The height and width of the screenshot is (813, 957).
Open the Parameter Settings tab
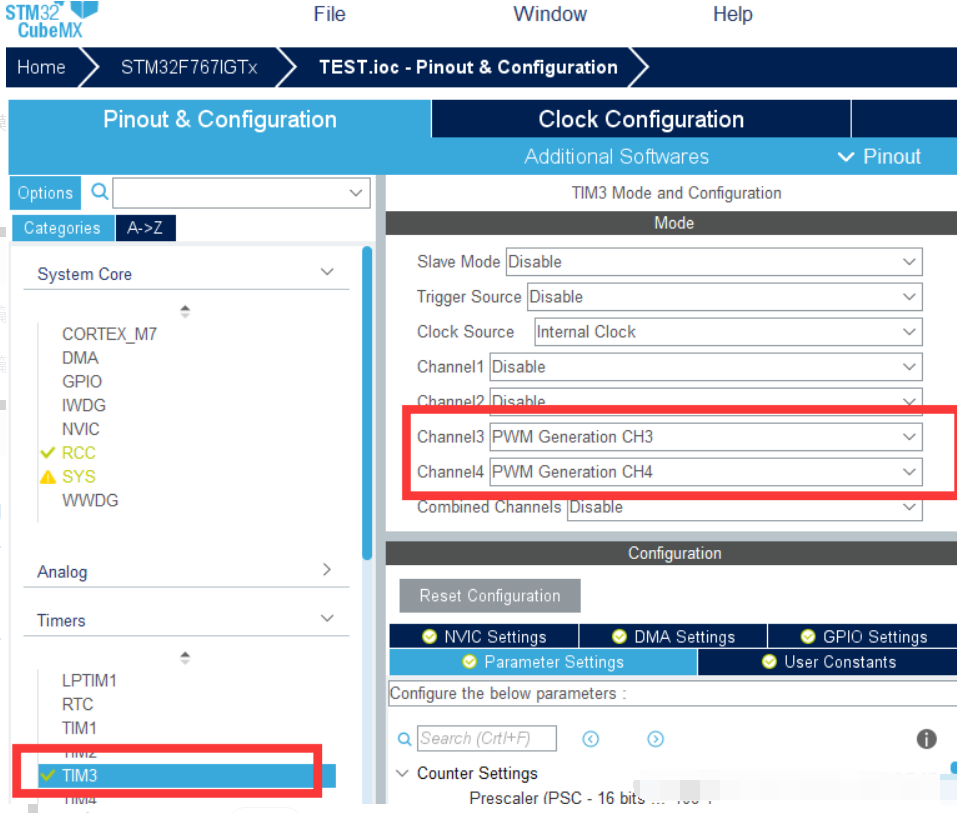tap(543, 662)
